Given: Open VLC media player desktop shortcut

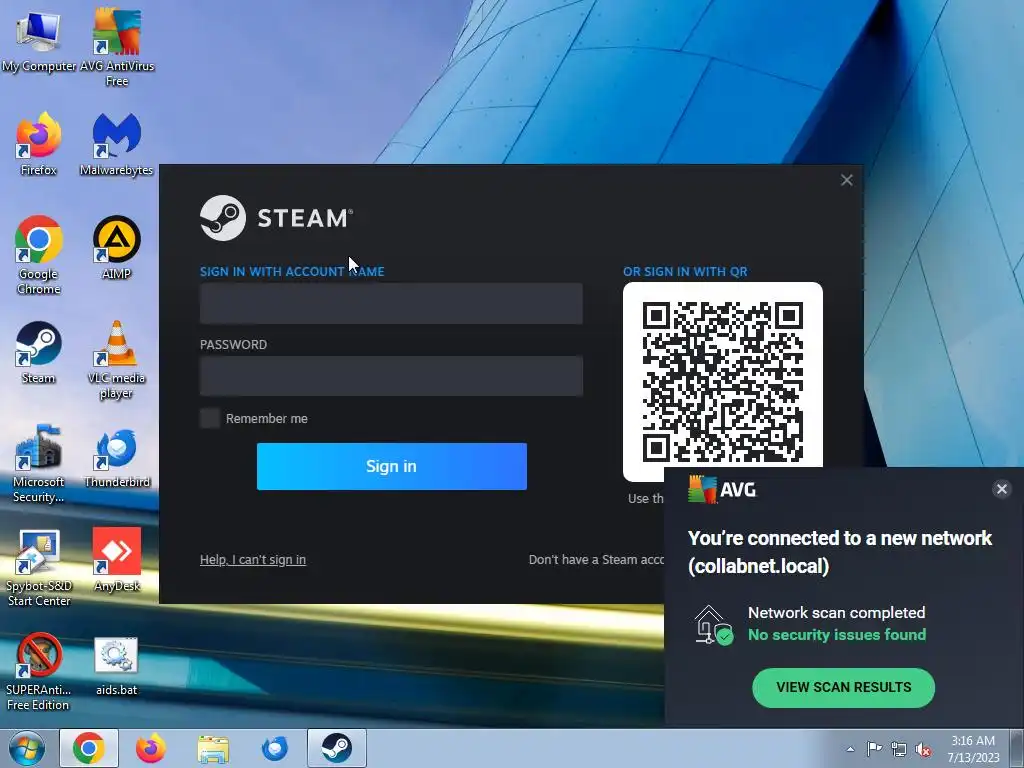Looking at the screenshot, I should (x=116, y=359).
